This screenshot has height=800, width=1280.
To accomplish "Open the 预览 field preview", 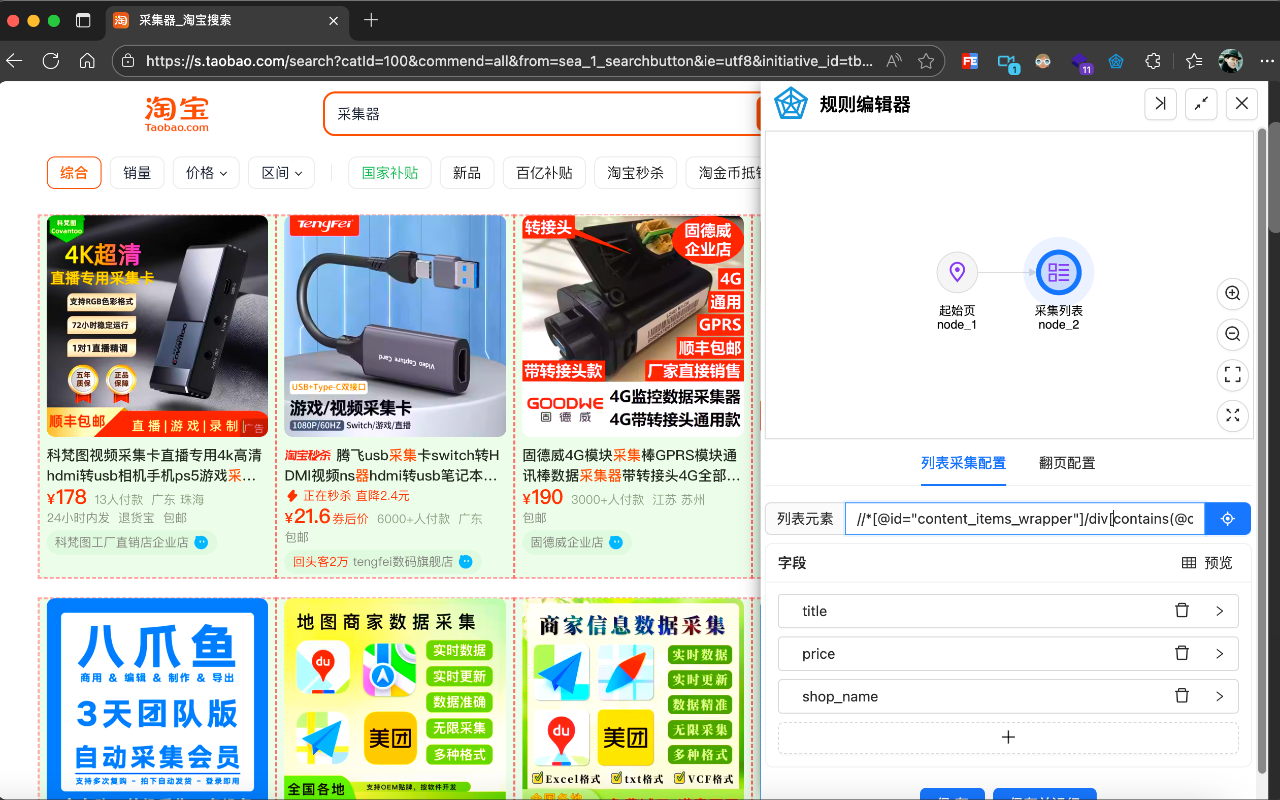I will [x=1207, y=563].
